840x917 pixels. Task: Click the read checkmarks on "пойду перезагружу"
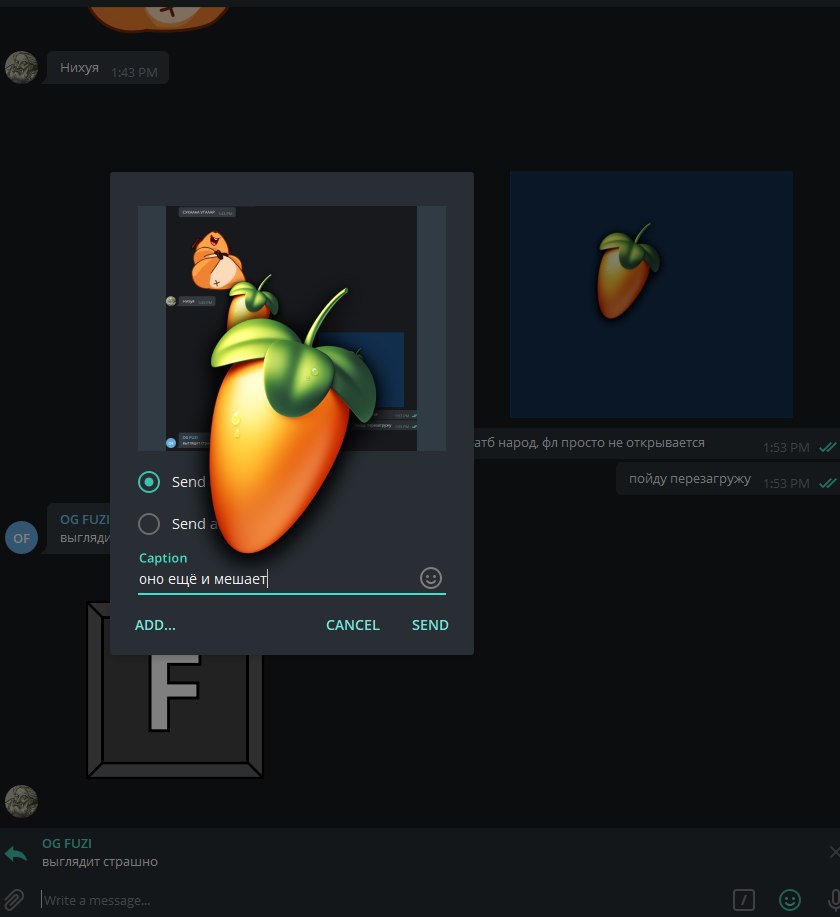tap(827, 483)
